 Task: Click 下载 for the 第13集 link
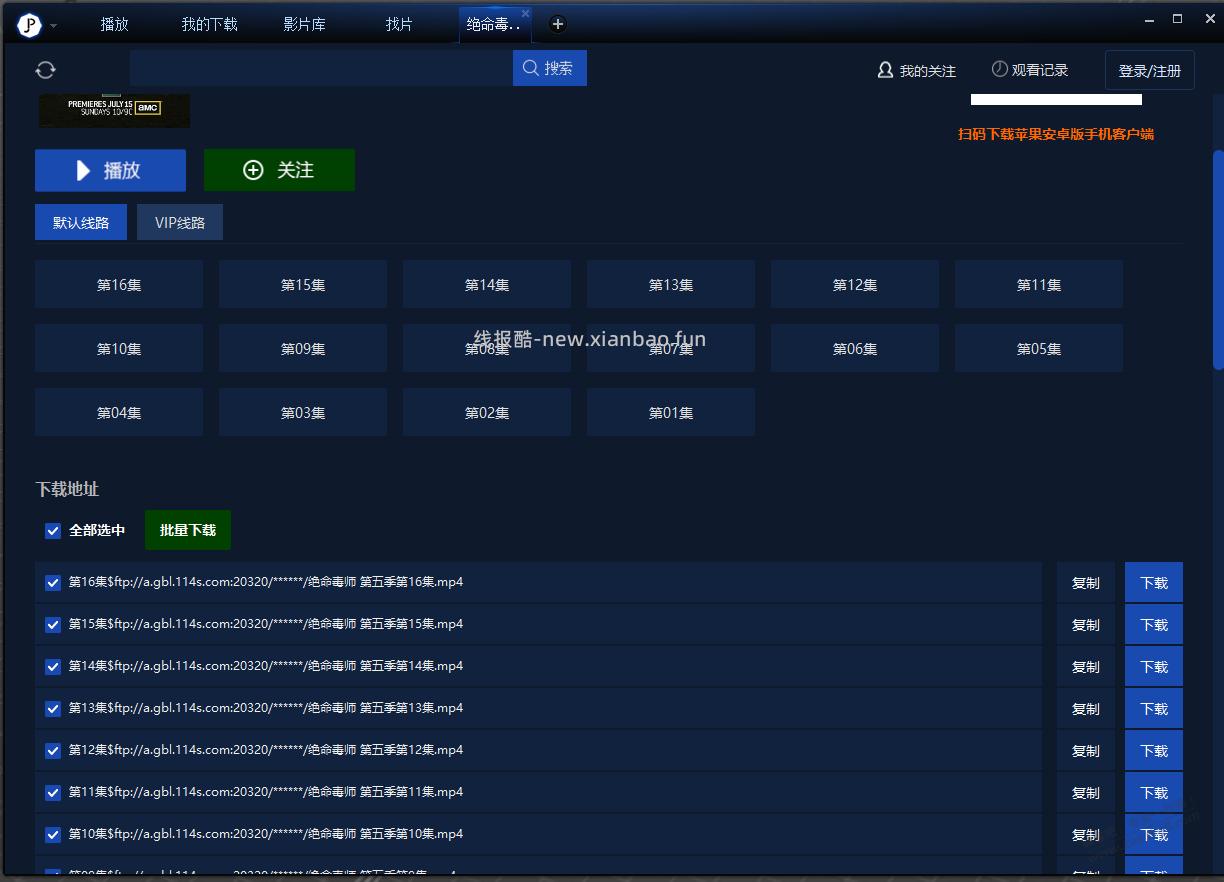click(1154, 709)
